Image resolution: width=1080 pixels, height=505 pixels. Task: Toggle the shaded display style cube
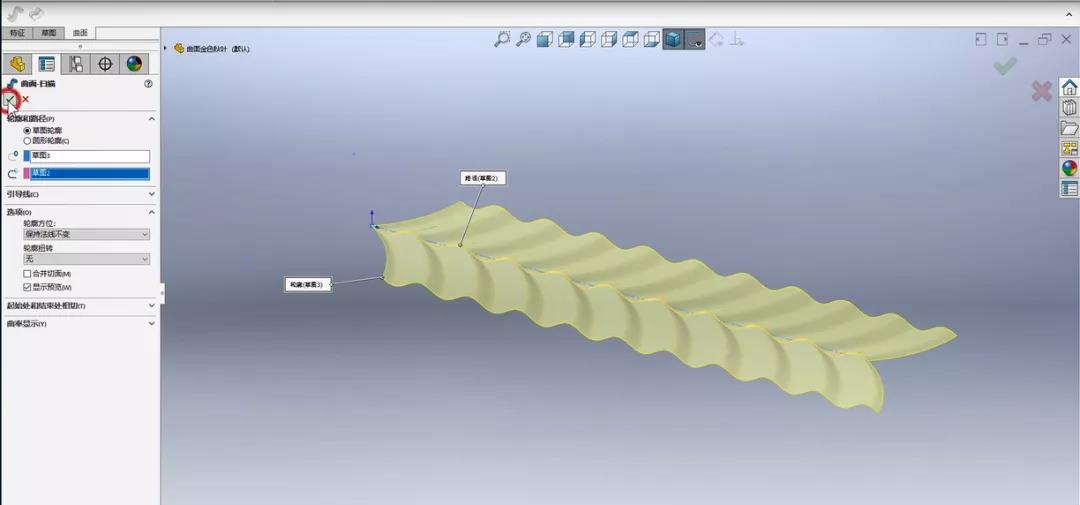(x=674, y=40)
